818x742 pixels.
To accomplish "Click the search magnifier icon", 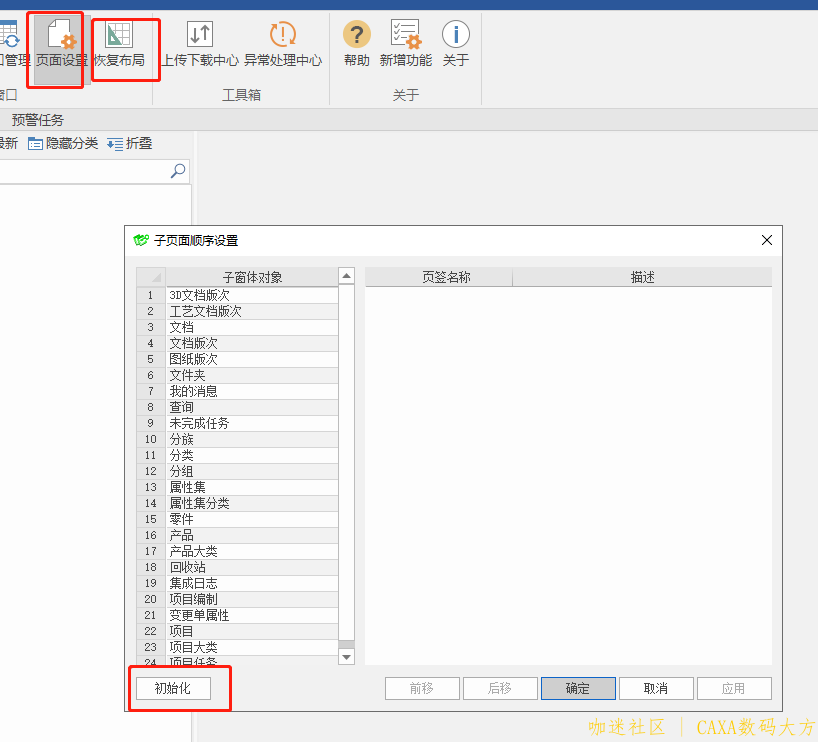I will (x=178, y=171).
